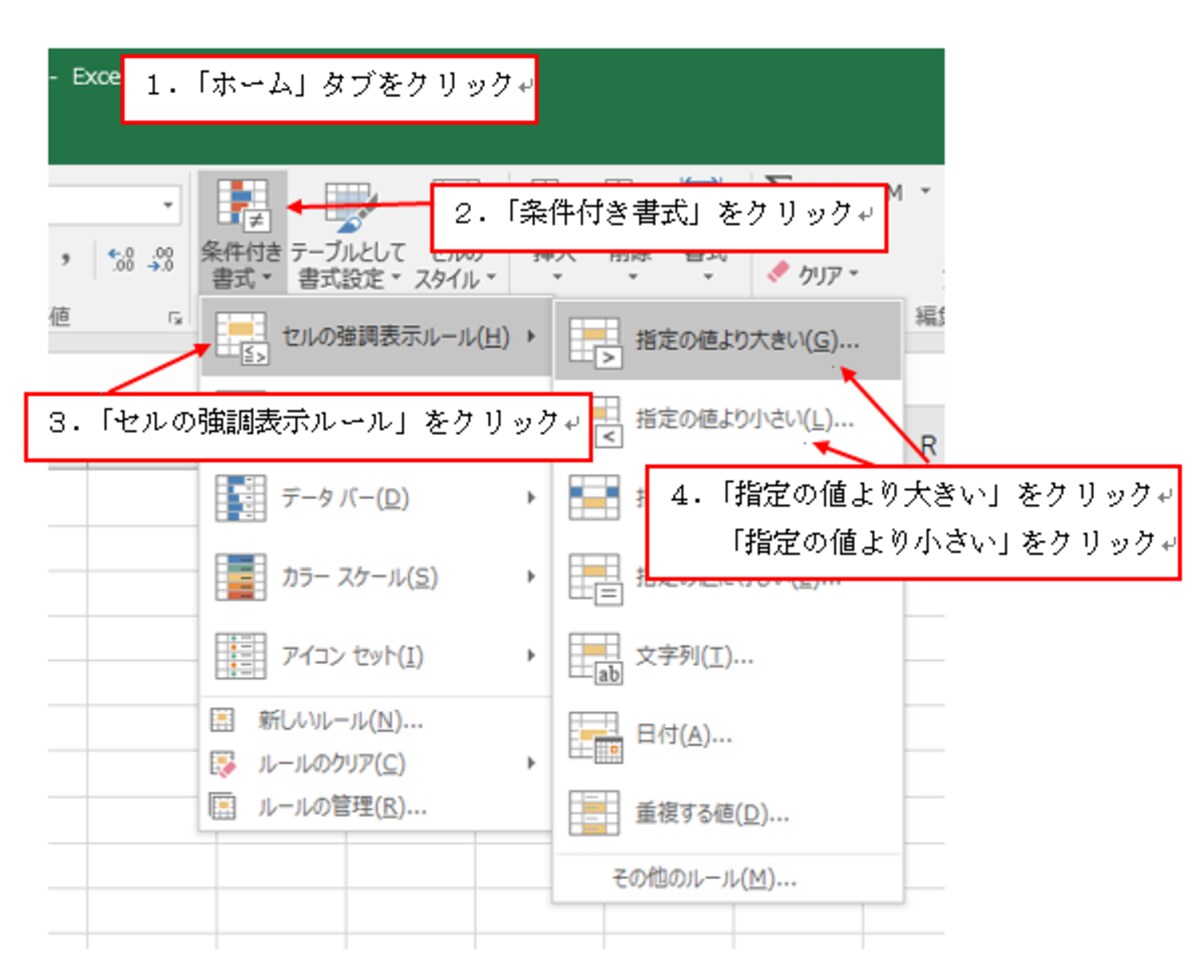Screen dimensions: 1200x959
Task: Select 指定の値より大きい(G)... rule
Action: tap(728, 340)
